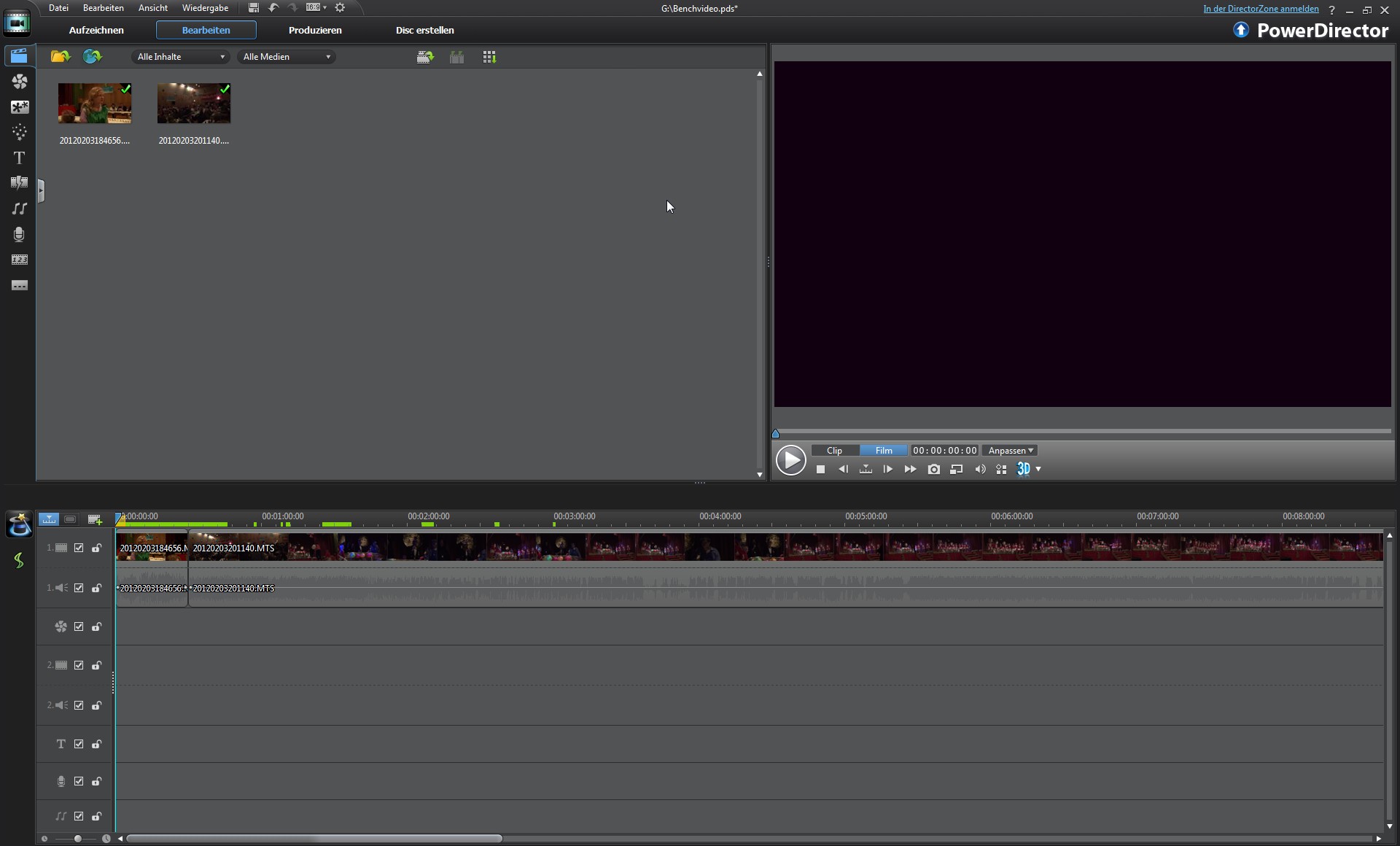The image size is (1400, 846).
Task: Select the 20120203201140 media thumbnail
Action: coord(194,104)
